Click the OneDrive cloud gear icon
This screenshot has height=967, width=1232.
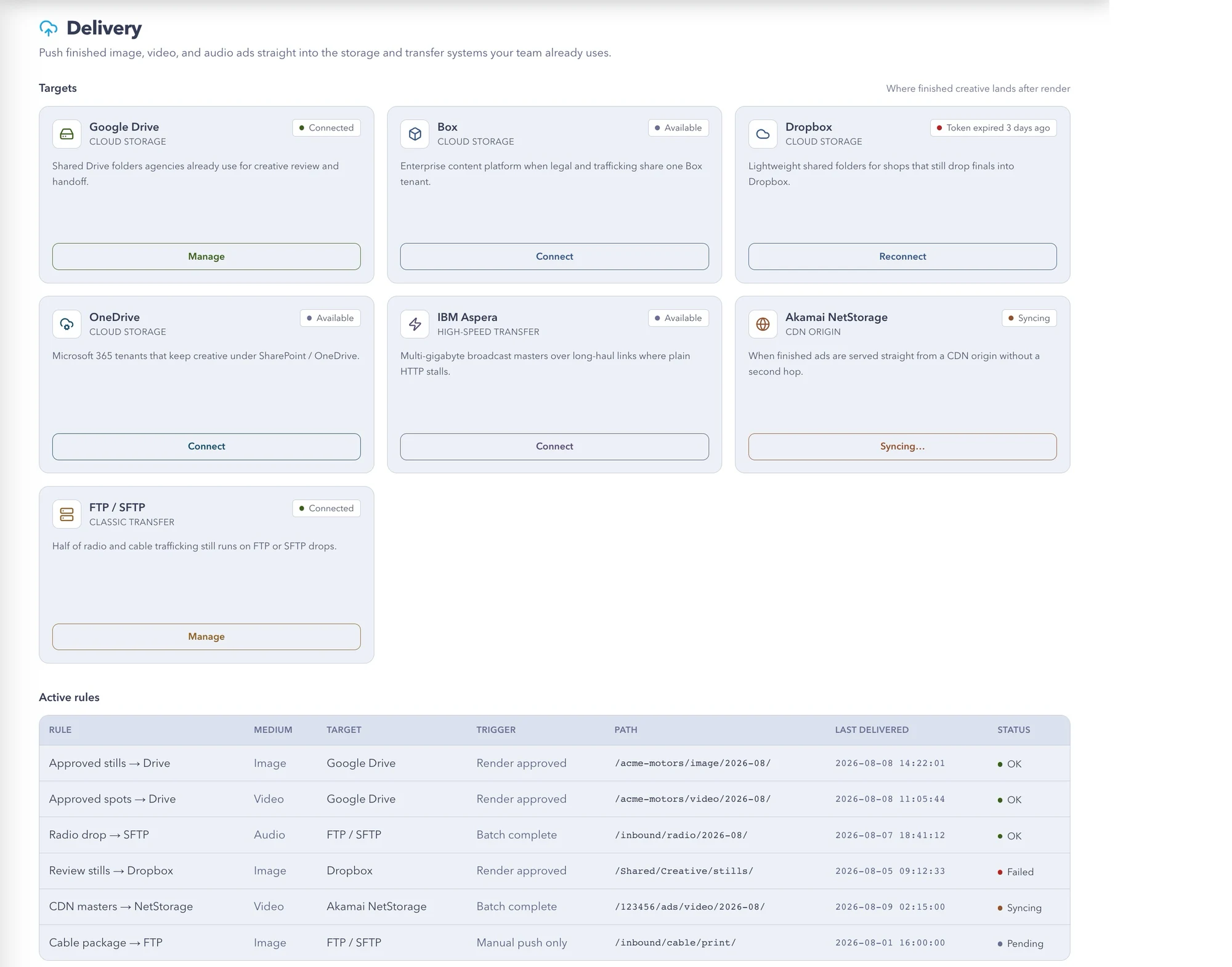tap(67, 324)
